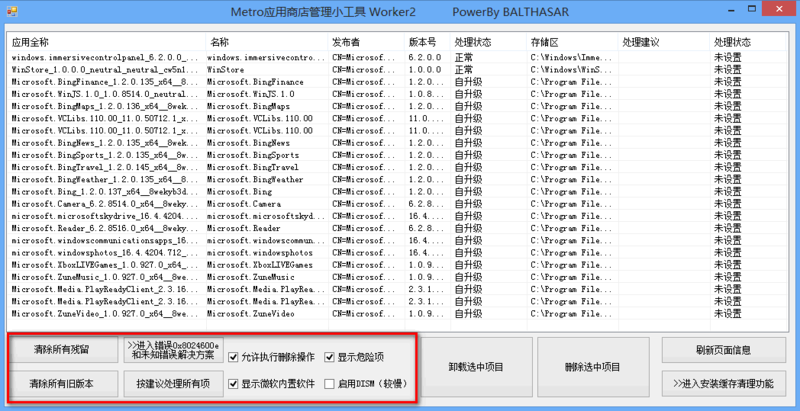Select Microsoft.BingFinance_1.2.0.135 row
This screenshot has width=800, height=411.
[x=396, y=82]
